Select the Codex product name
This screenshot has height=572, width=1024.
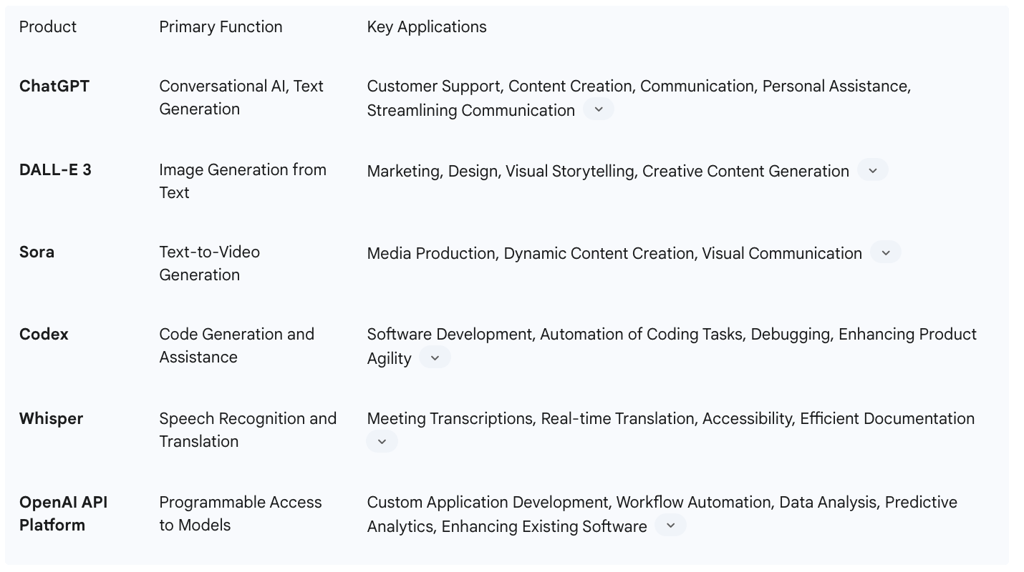click(x=44, y=334)
